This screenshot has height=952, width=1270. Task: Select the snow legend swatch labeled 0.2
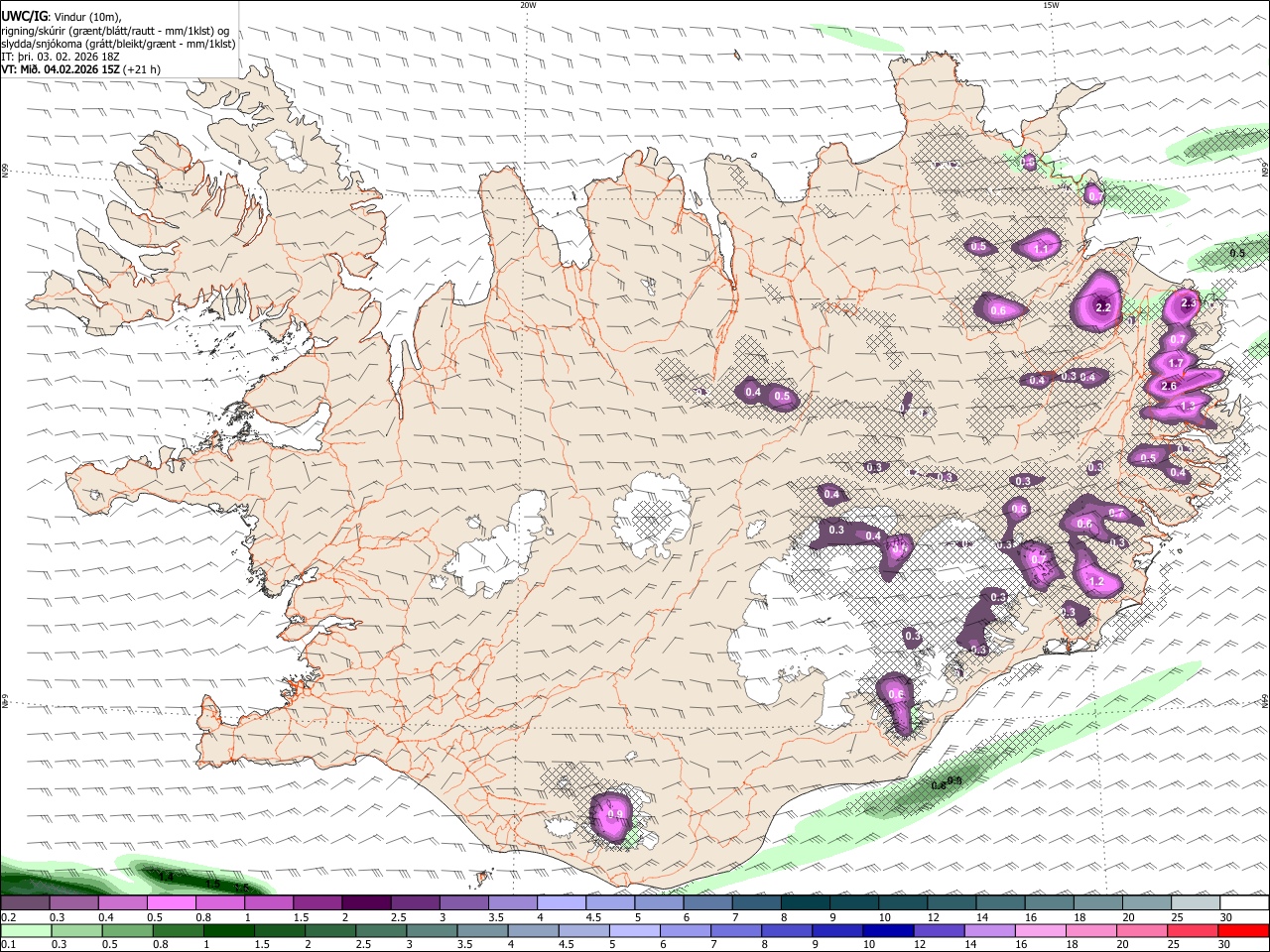(x=25, y=902)
